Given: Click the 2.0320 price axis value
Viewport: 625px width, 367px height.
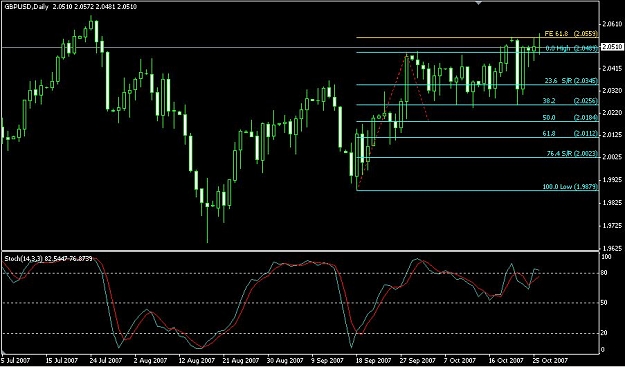Looking at the screenshot, I should [613, 91].
